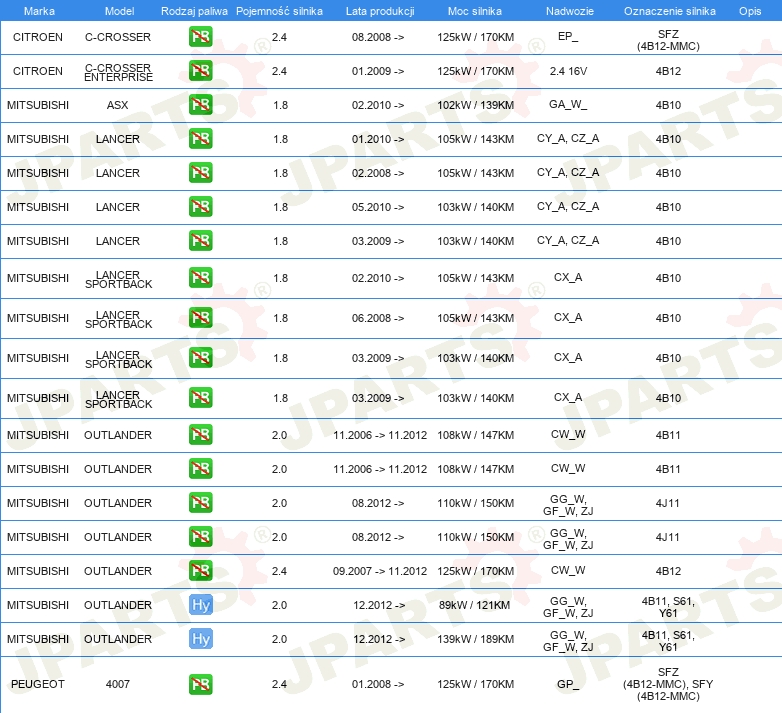The image size is (782, 713).
Task: Click the production date 08.2008 -> cell
Action: pyautogui.click(x=378, y=37)
